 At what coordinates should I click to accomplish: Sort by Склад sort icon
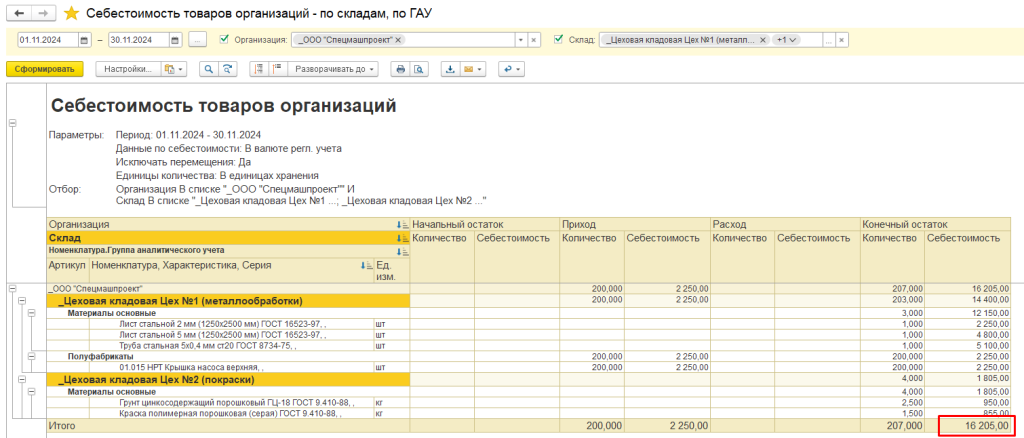click(x=403, y=238)
